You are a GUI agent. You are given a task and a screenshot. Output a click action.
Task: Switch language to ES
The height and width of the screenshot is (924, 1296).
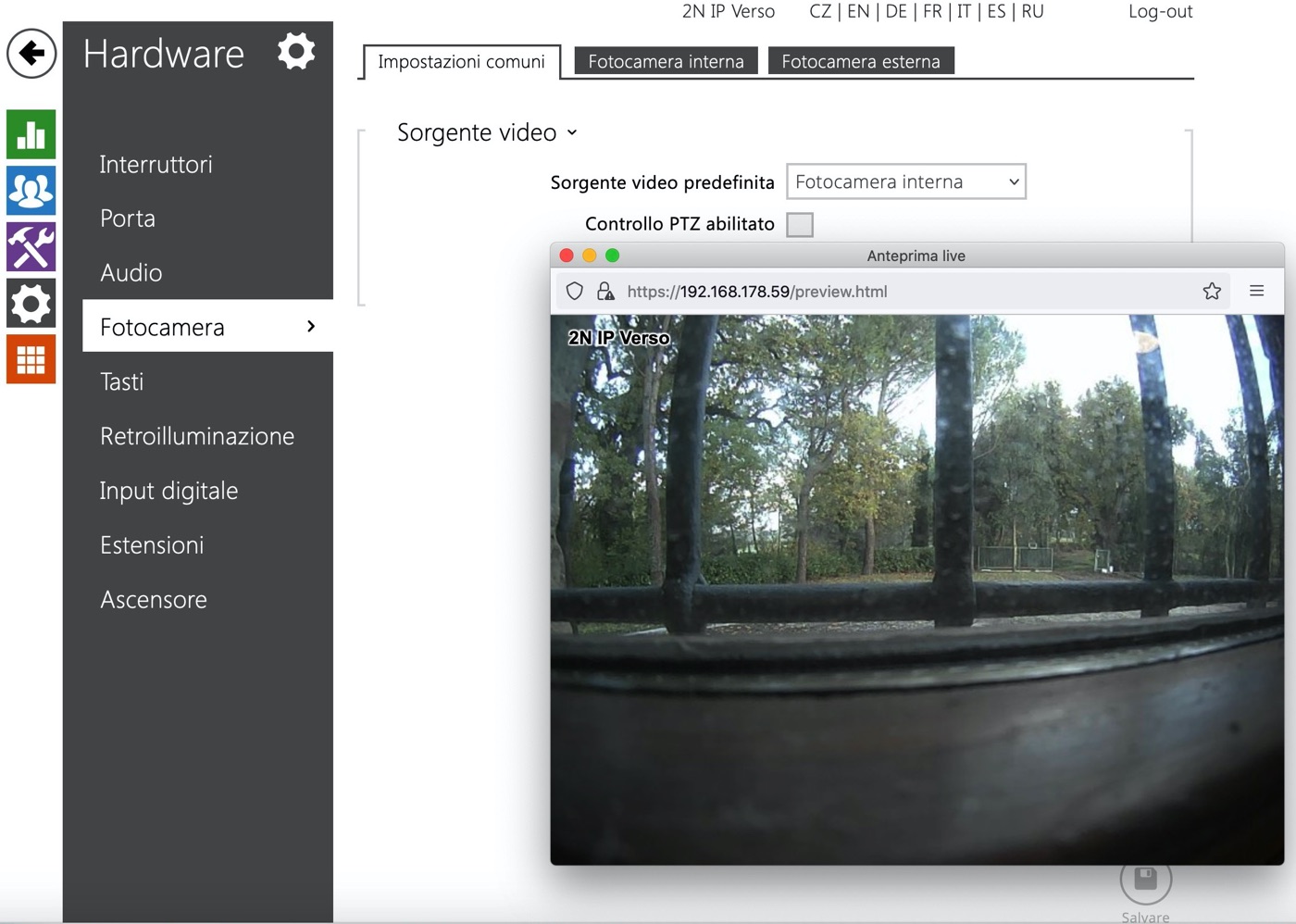pyautogui.click(x=996, y=11)
